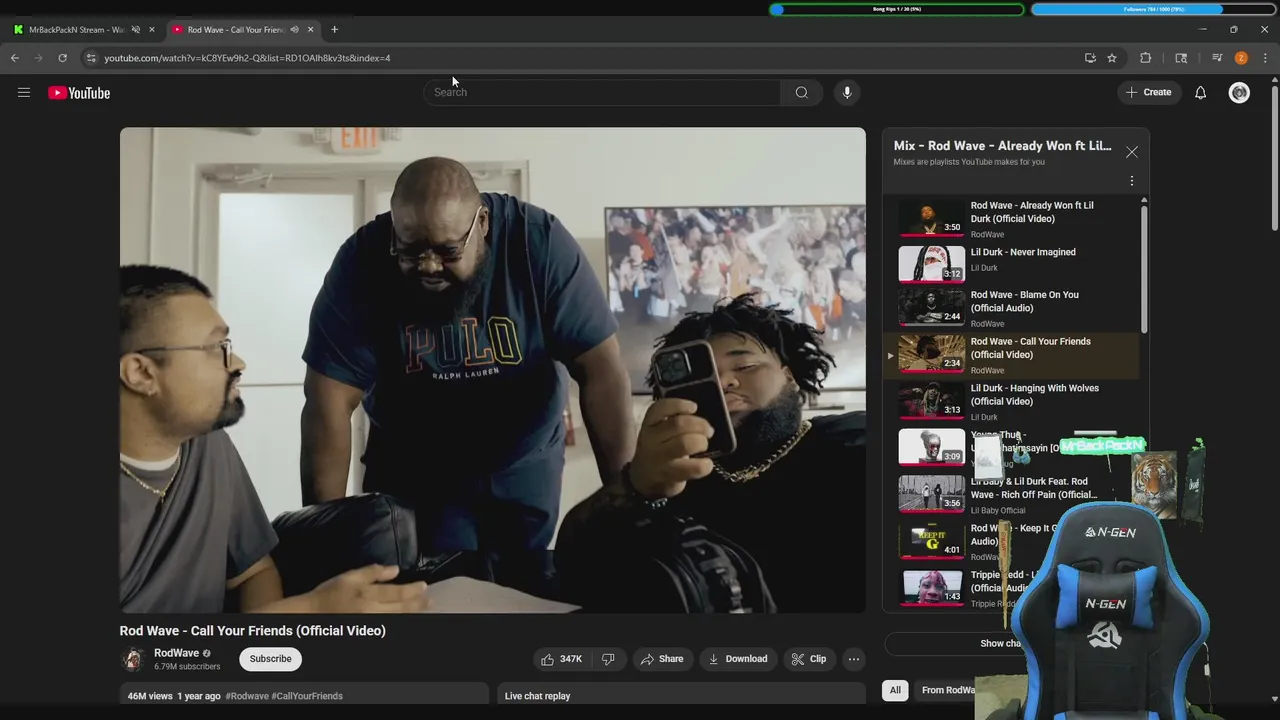Close the Mix playlist panel
Screen dimensions: 1280x720
click(x=1131, y=152)
